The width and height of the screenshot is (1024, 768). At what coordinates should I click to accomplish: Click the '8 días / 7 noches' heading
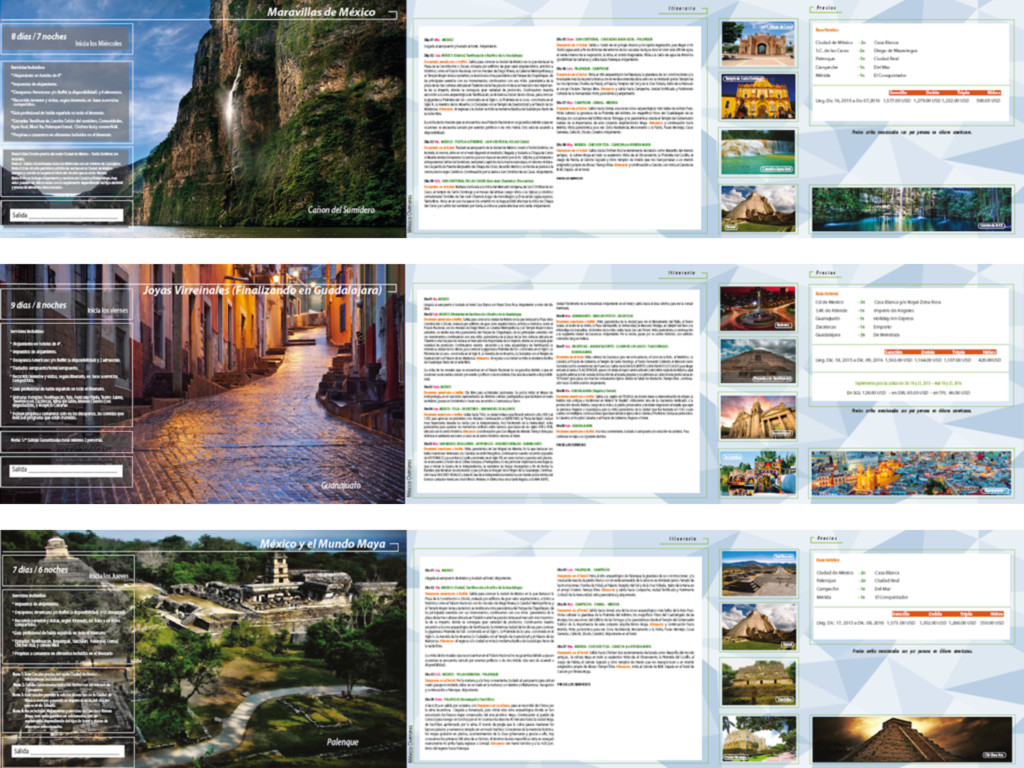[39, 37]
